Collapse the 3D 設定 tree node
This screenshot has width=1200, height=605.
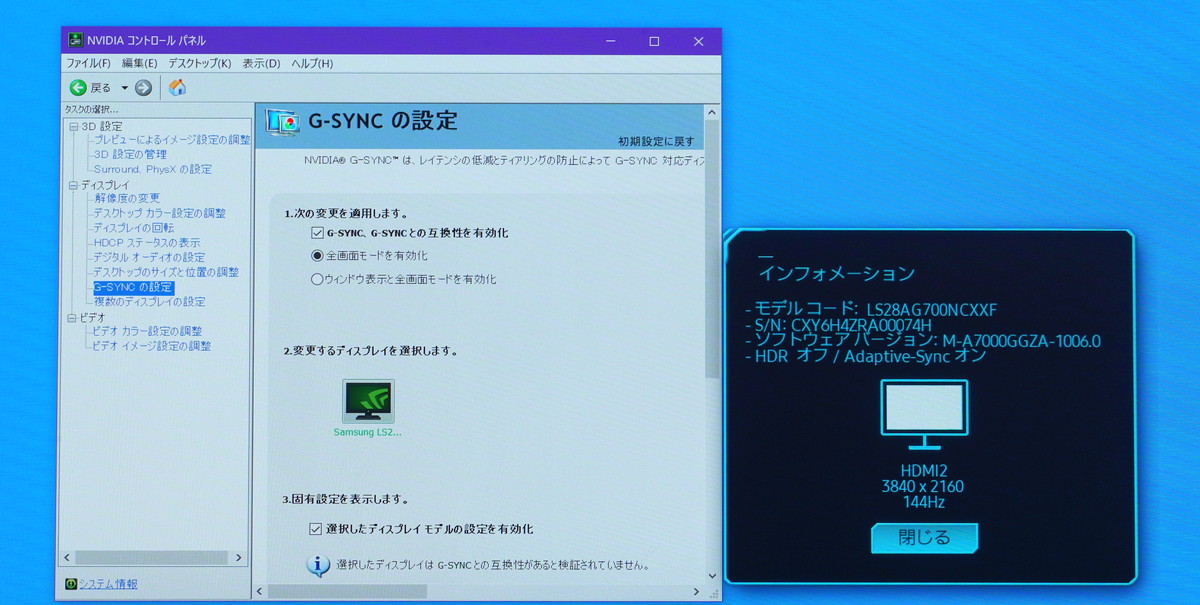coord(73,127)
